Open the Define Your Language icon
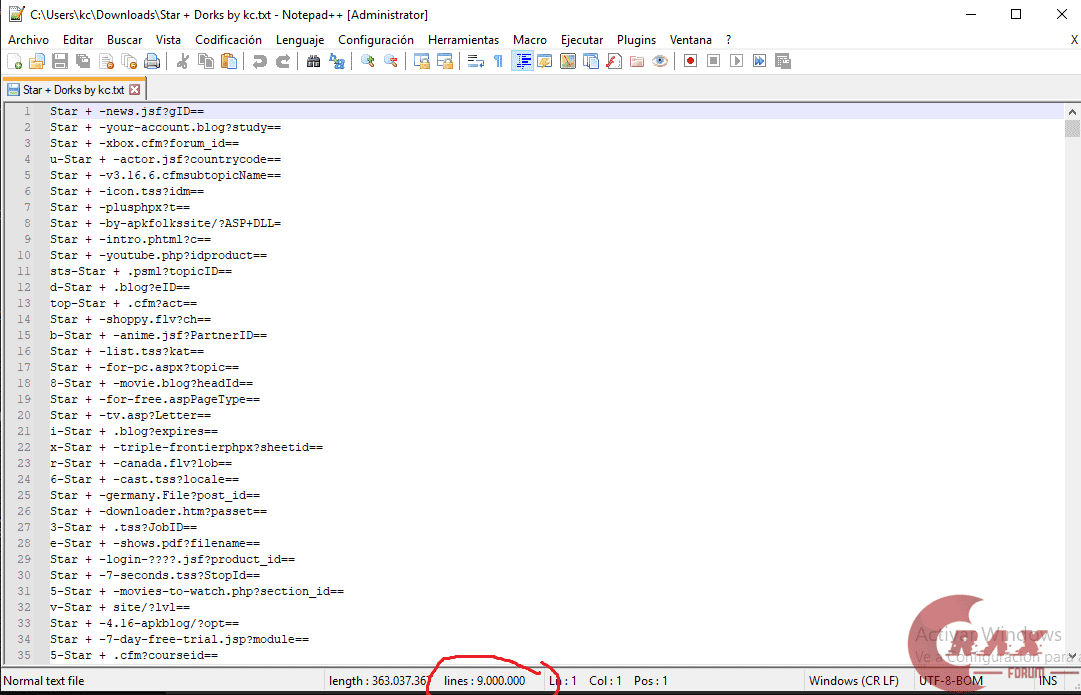This screenshot has height=695, width=1081. point(545,61)
